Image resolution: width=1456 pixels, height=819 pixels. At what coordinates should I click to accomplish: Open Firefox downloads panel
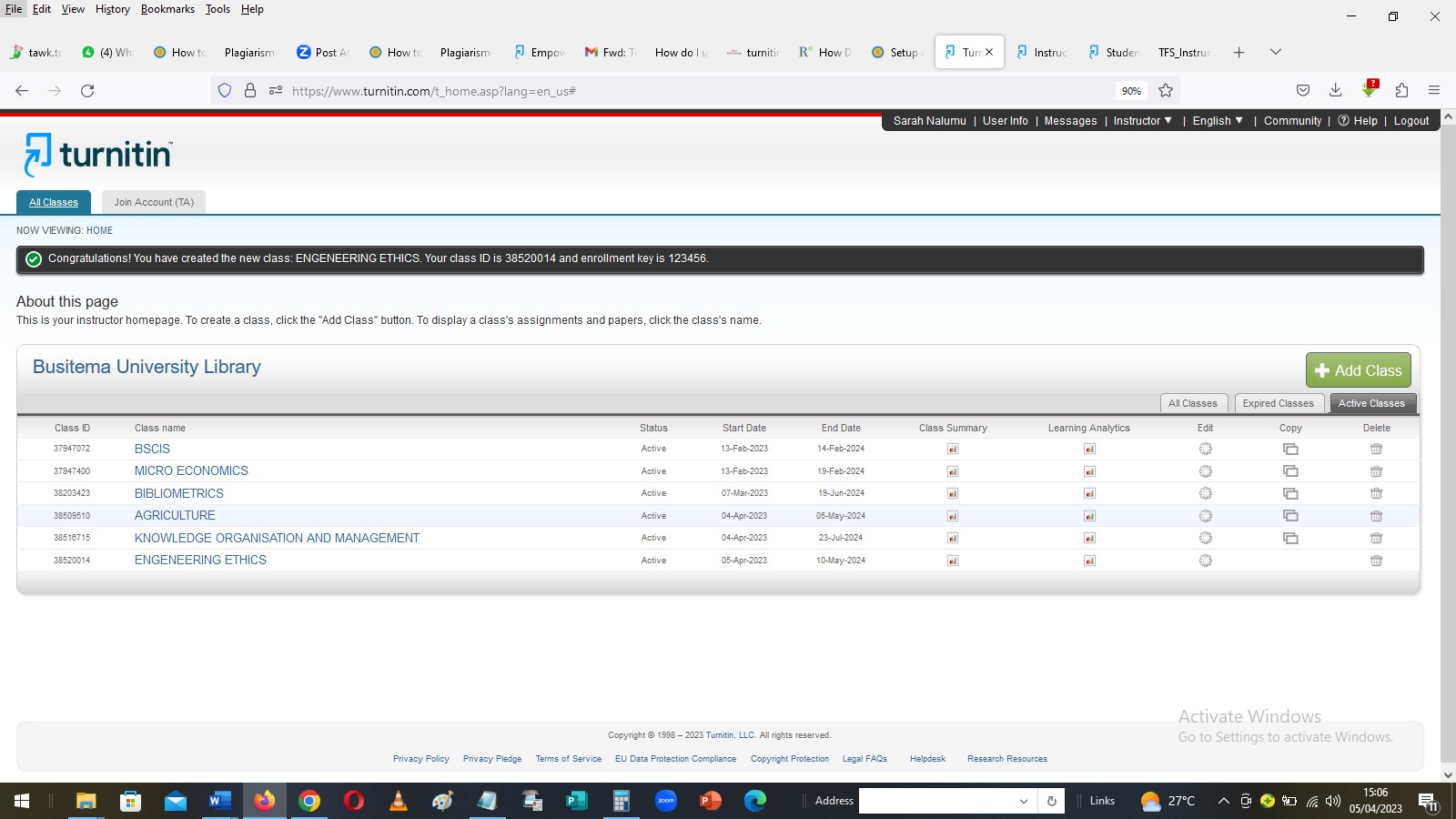point(1335,90)
